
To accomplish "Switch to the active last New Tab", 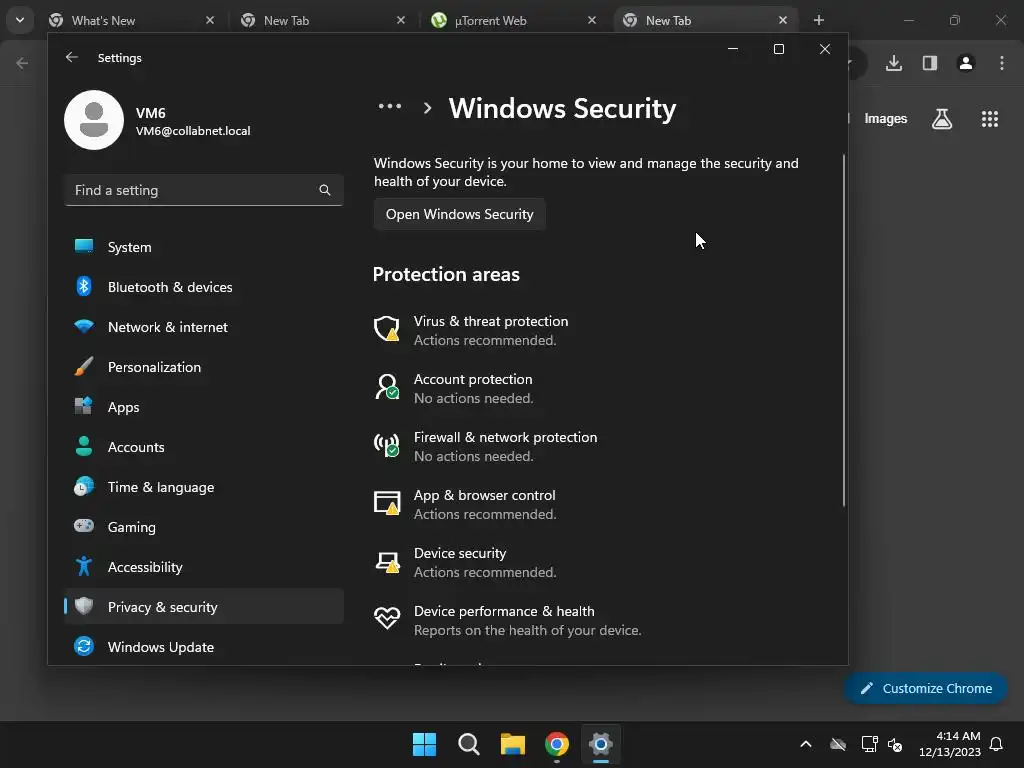I will pyautogui.click(x=705, y=20).
